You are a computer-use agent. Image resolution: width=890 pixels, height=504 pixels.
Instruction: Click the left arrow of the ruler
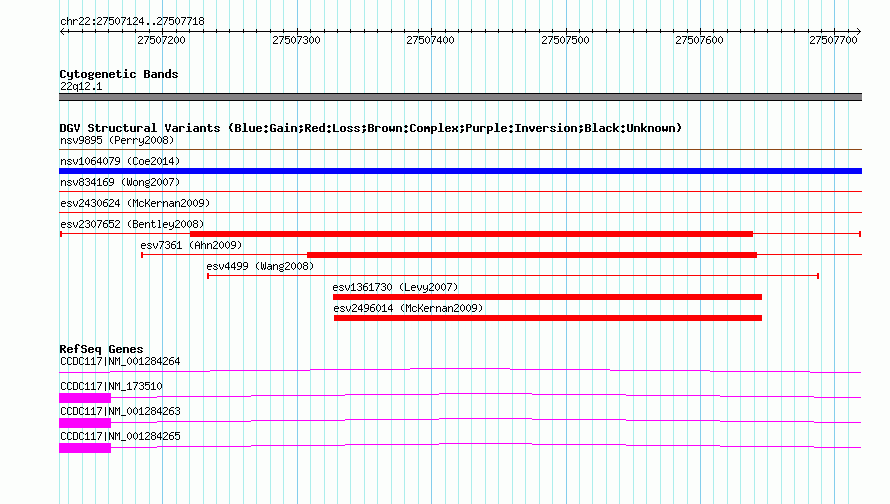tap(63, 31)
